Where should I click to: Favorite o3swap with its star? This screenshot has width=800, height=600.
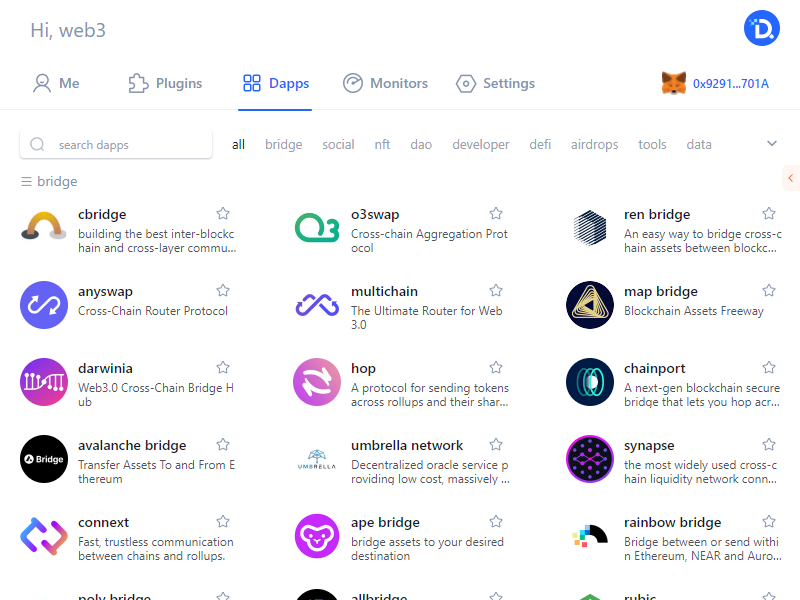click(x=496, y=213)
